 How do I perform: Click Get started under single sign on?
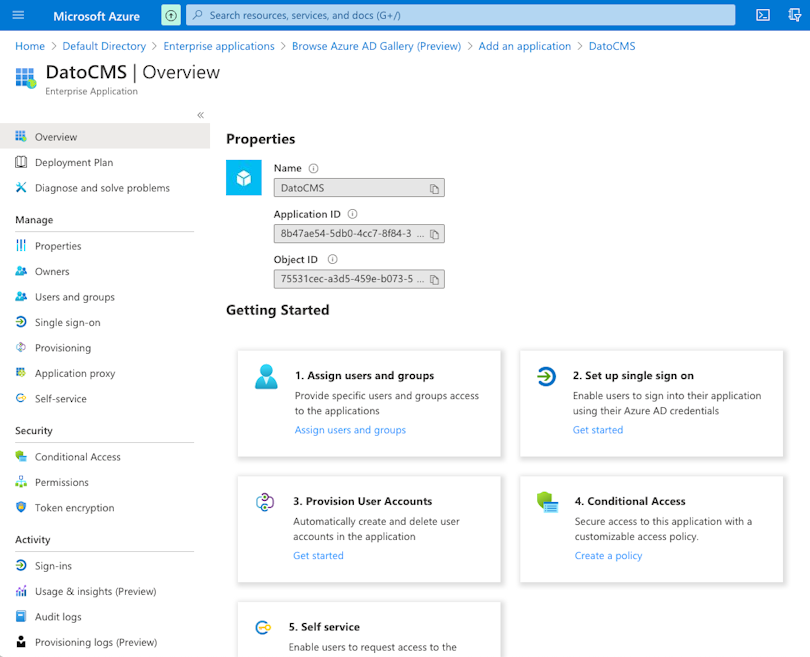[x=598, y=430]
